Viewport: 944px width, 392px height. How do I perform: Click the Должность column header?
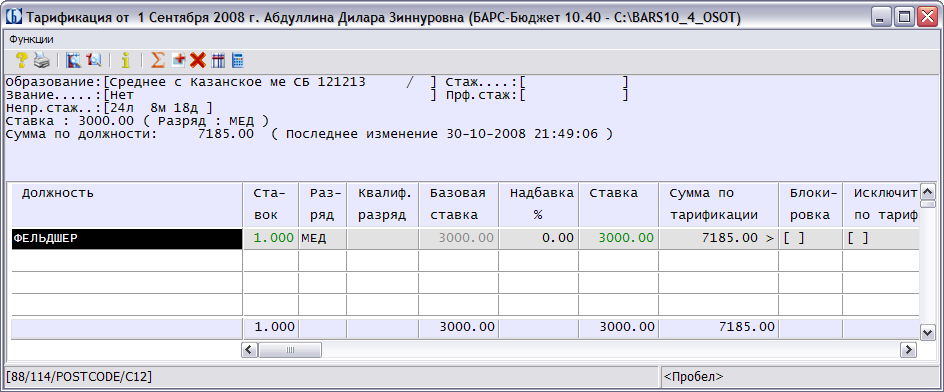tap(127, 205)
